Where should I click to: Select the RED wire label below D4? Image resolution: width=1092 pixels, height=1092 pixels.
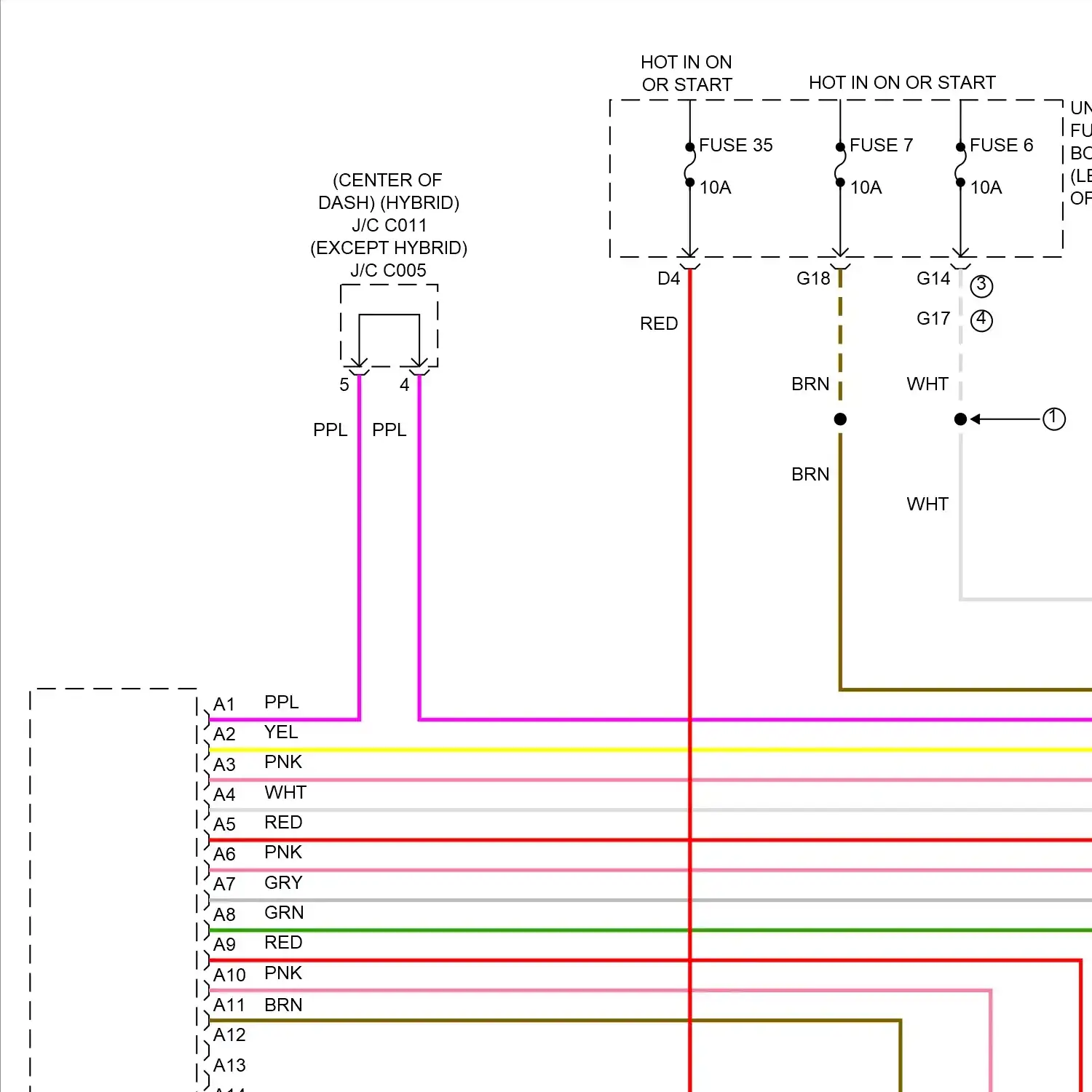pyautogui.click(x=659, y=324)
